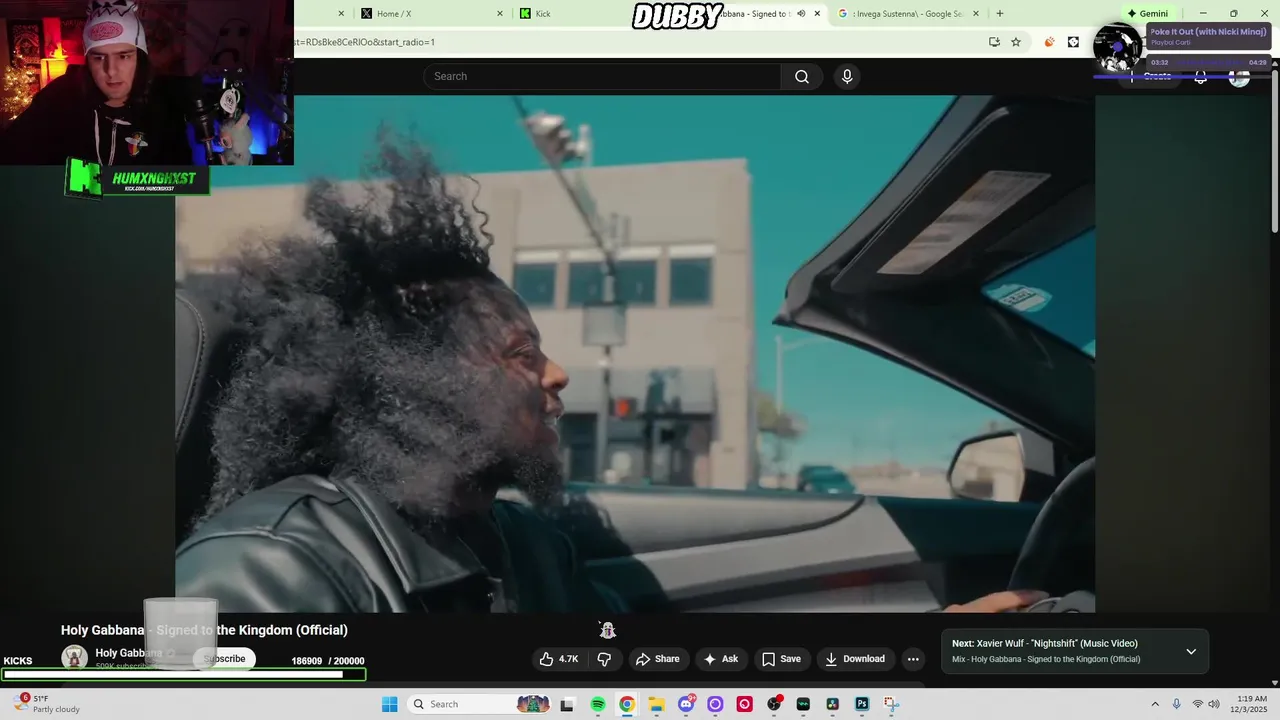Open File Explorer from the taskbar

point(656,704)
